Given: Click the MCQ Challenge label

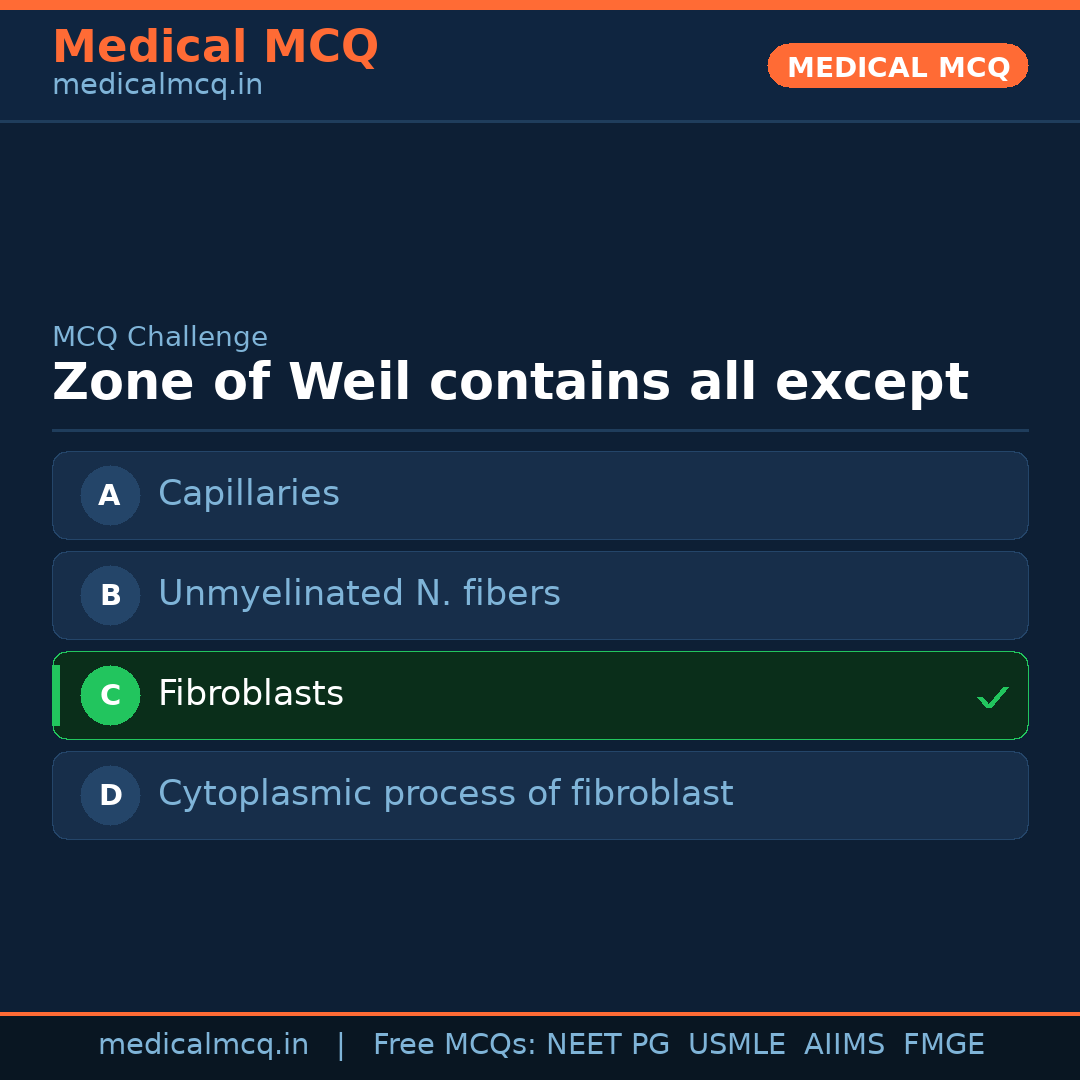Looking at the screenshot, I should pyautogui.click(x=160, y=338).
